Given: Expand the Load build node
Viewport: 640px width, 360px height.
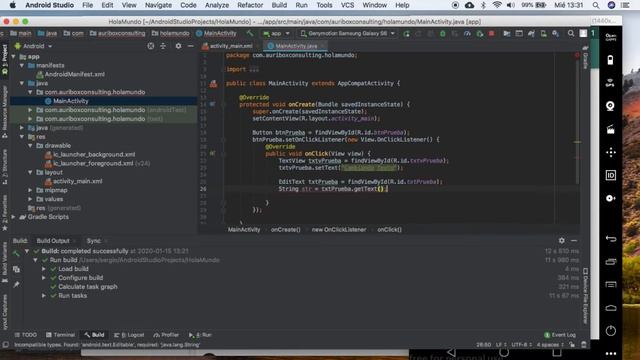Looking at the screenshot, I should 44,269.
